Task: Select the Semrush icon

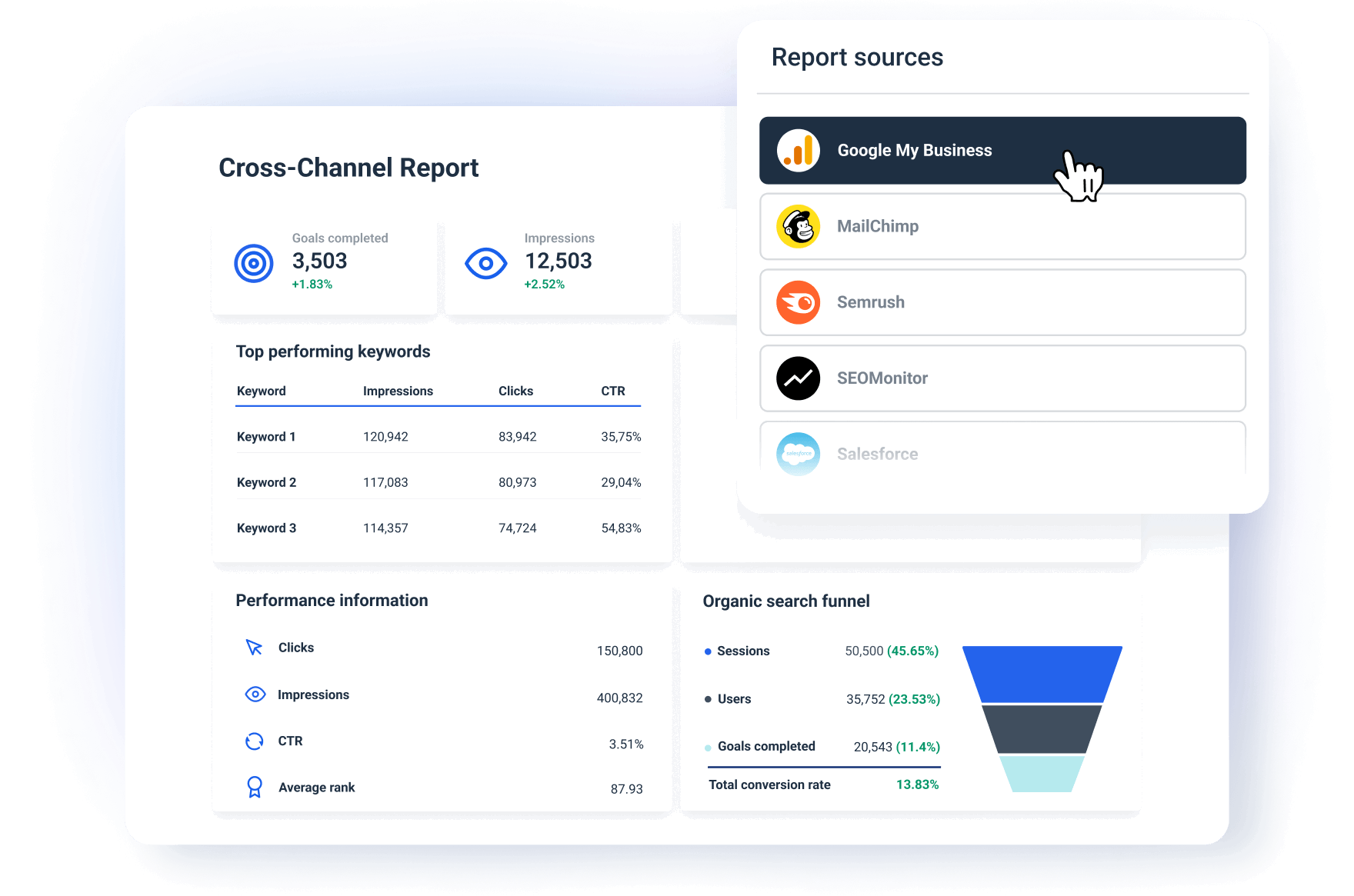Action: [x=798, y=302]
